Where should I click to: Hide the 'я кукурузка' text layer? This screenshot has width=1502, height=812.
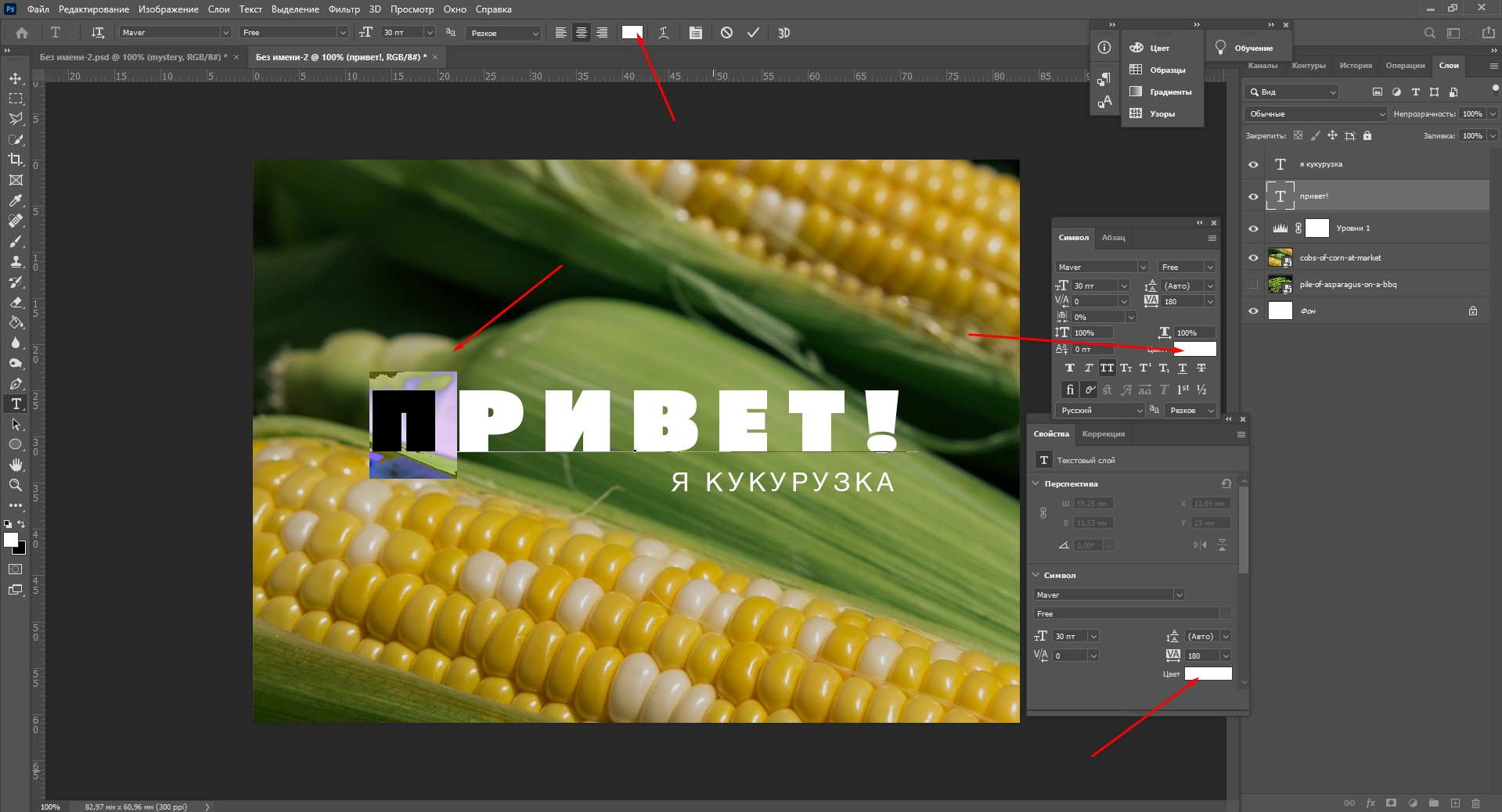[1253, 164]
